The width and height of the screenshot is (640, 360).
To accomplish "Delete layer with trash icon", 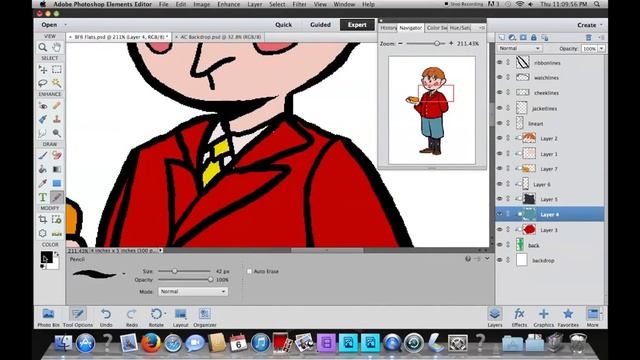I will [588, 37].
